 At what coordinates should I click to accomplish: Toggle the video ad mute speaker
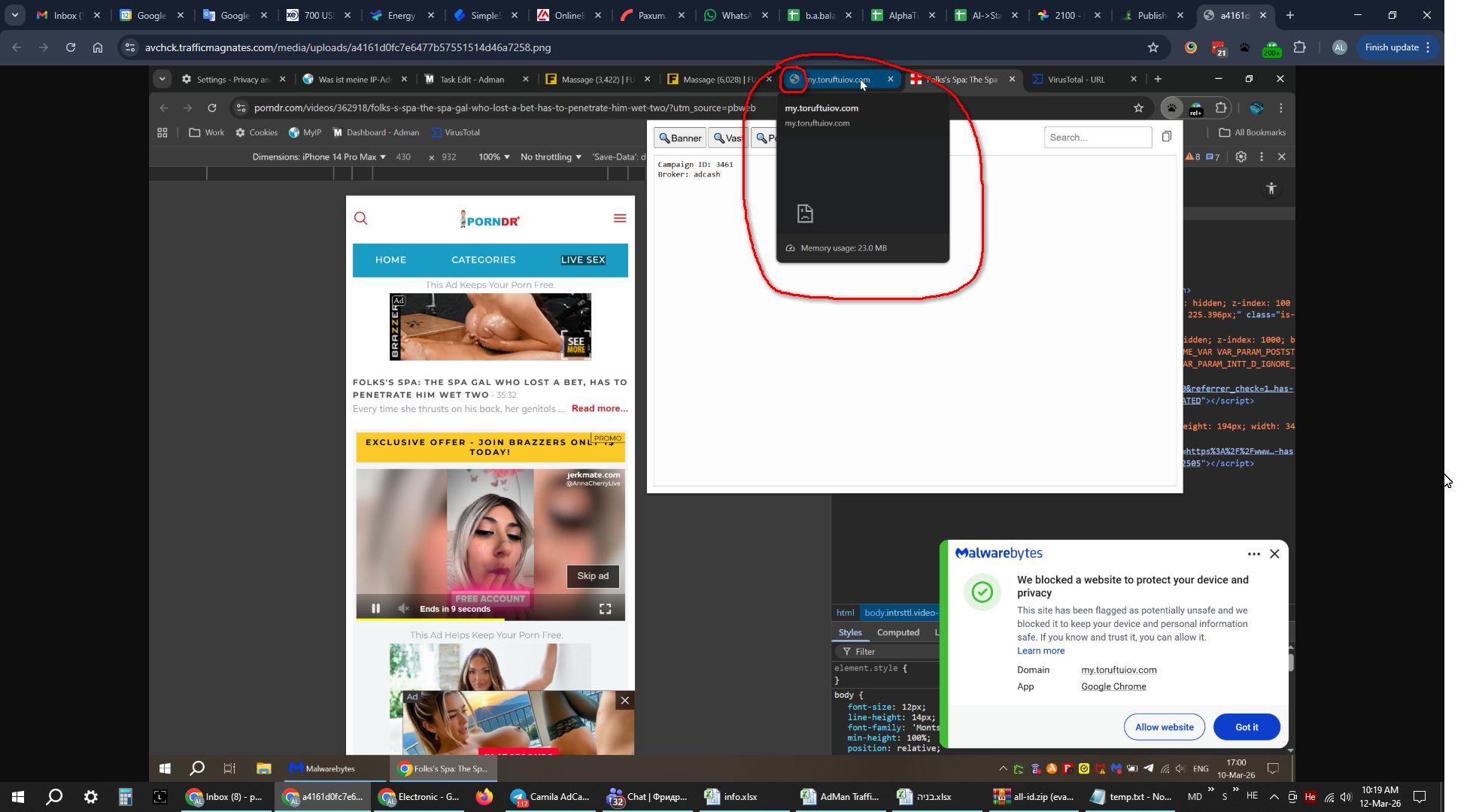403,609
